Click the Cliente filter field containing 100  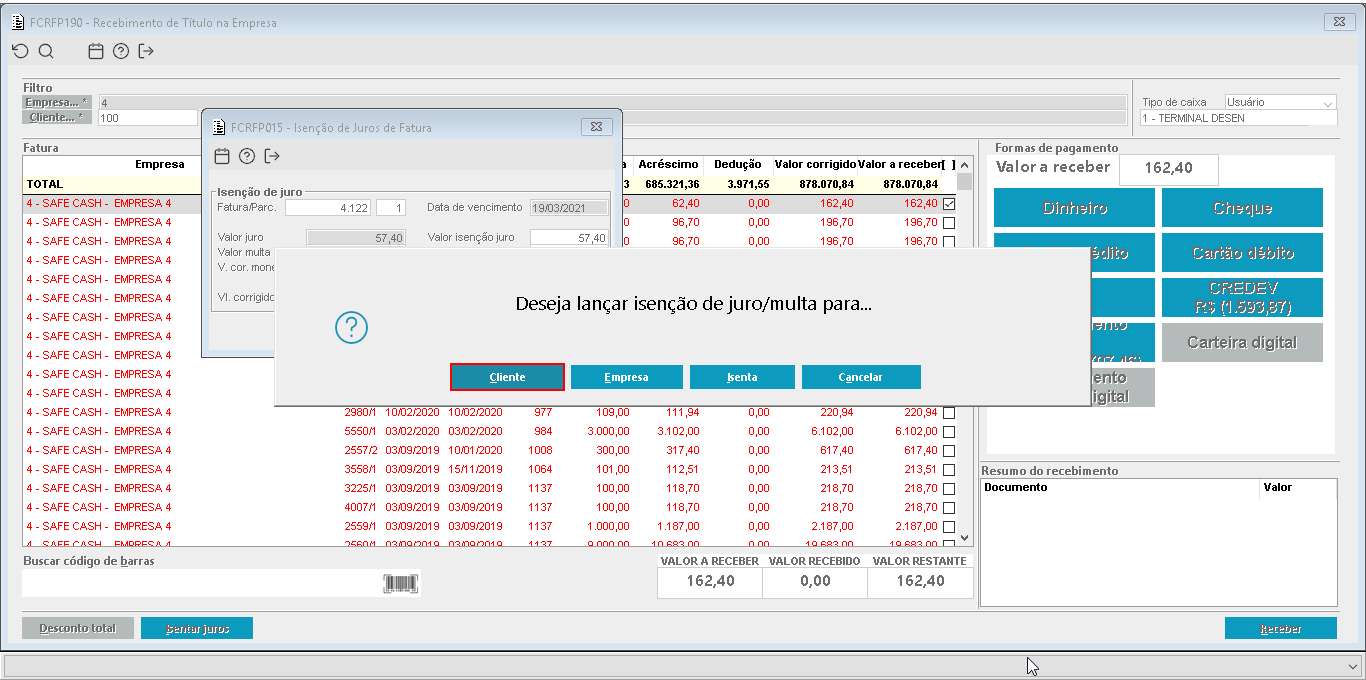[147, 118]
